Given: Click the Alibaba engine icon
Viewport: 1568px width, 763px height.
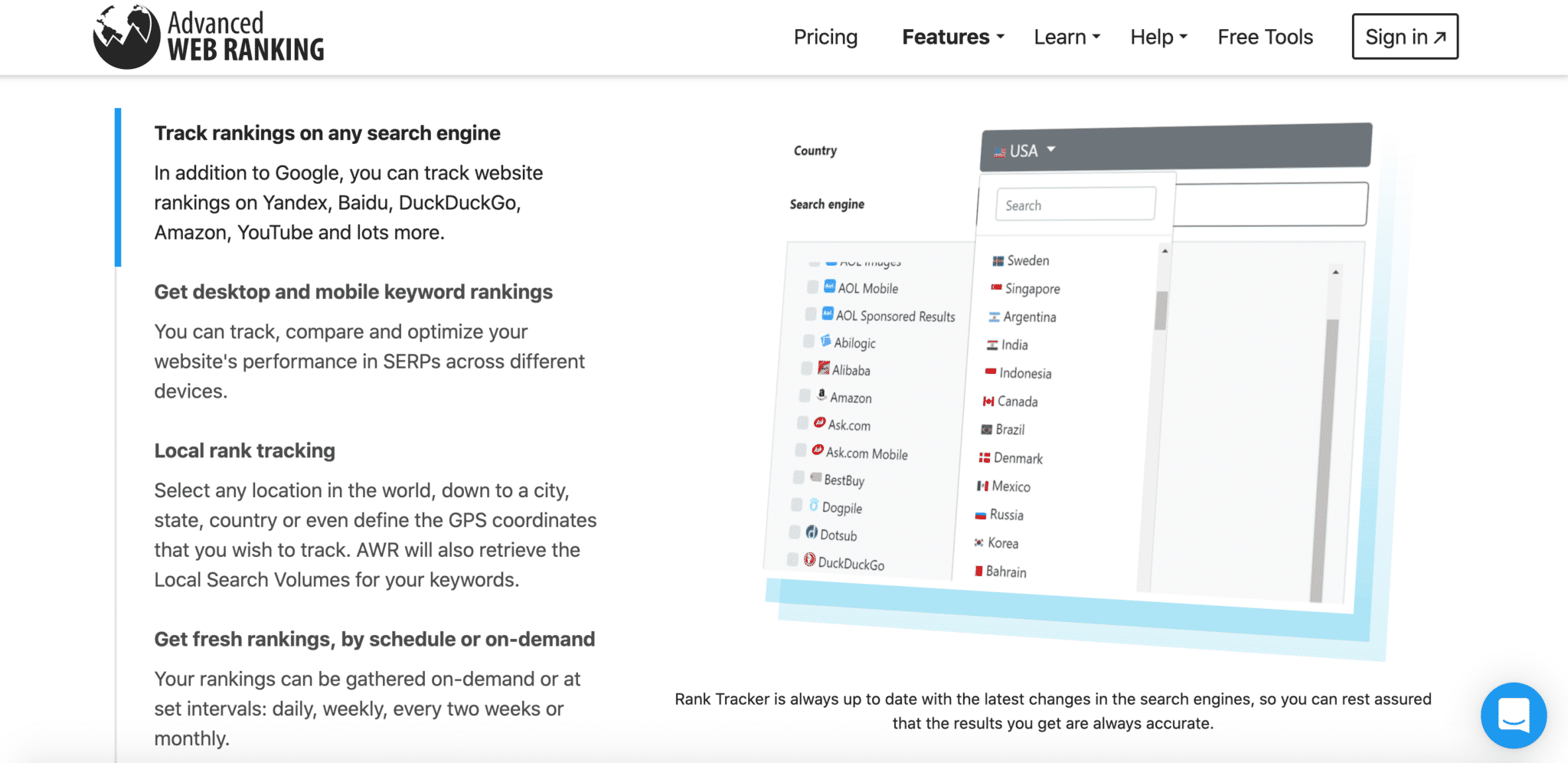Looking at the screenshot, I should (823, 368).
